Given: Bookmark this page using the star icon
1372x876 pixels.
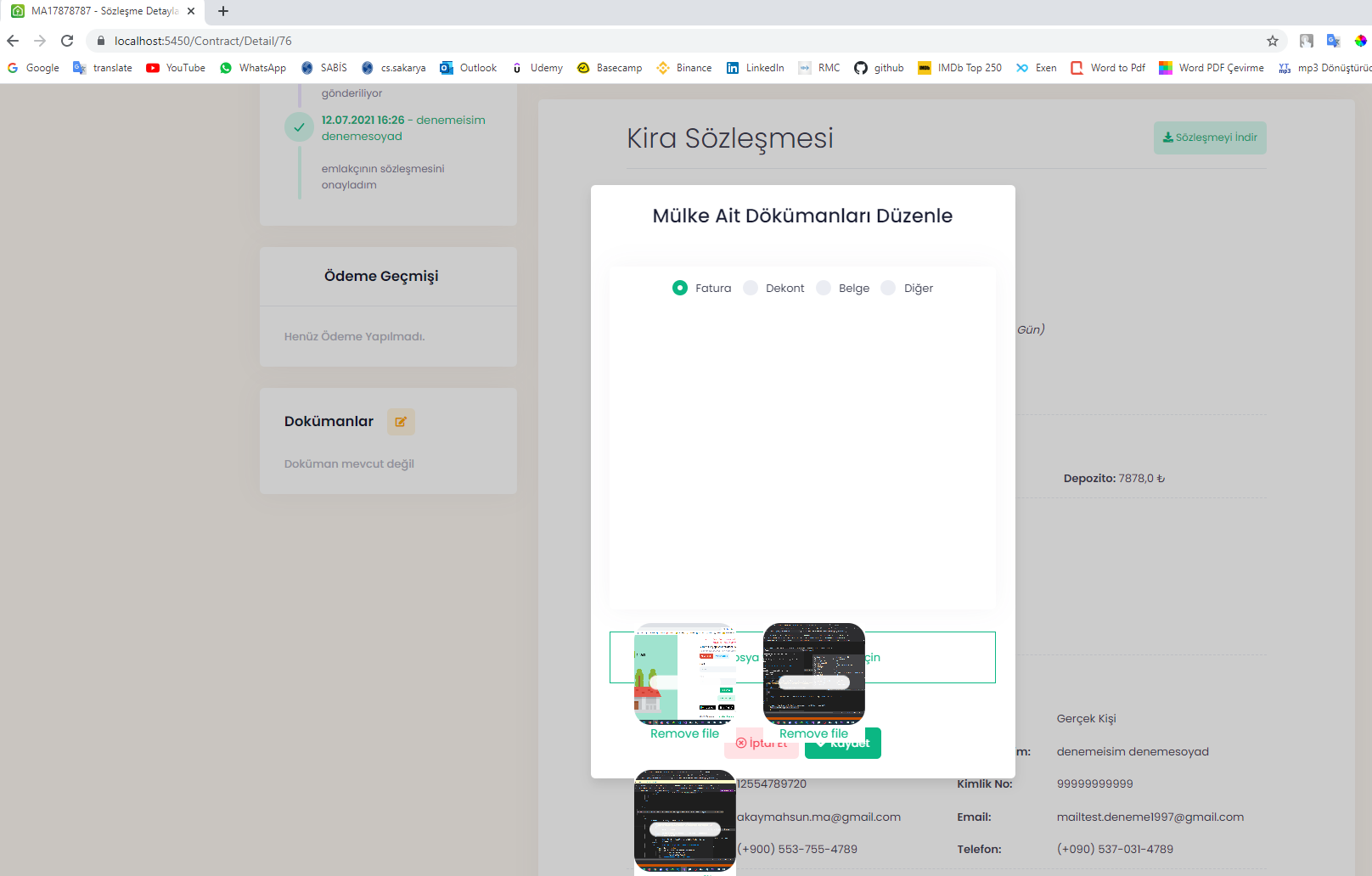Looking at the screenshot, I should (x=1272, y=41).
